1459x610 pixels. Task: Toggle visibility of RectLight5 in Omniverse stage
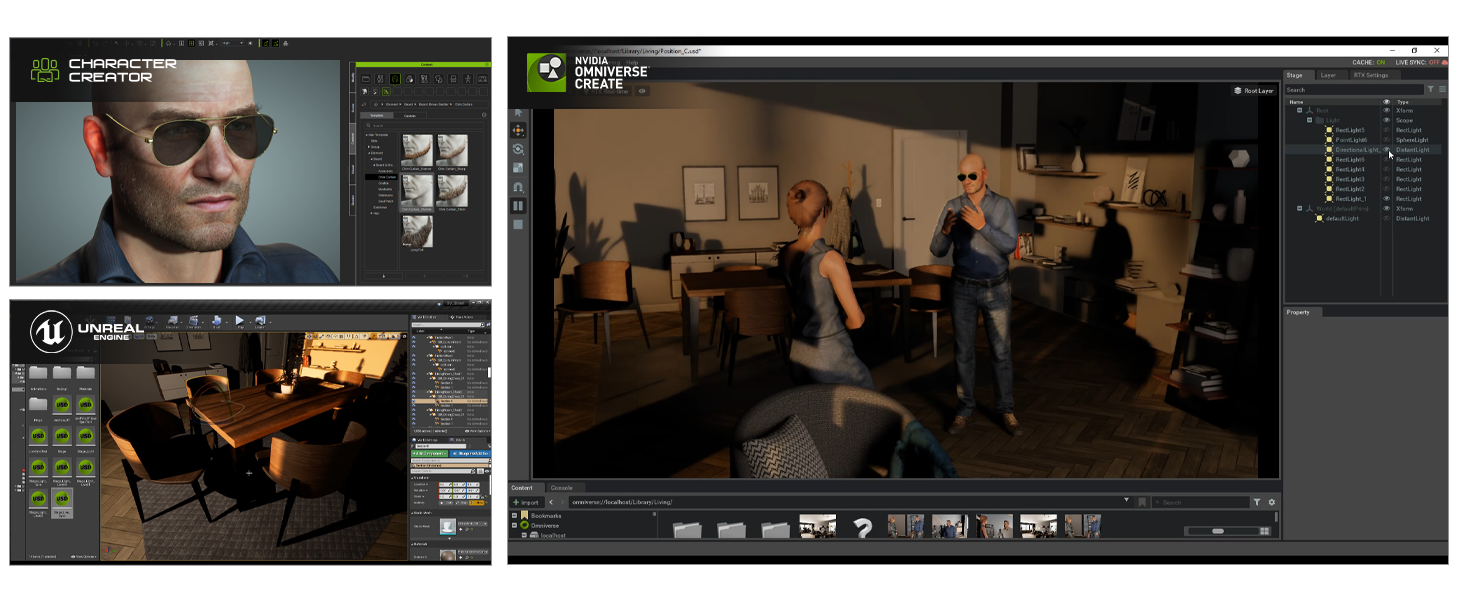click(1386, 130)
